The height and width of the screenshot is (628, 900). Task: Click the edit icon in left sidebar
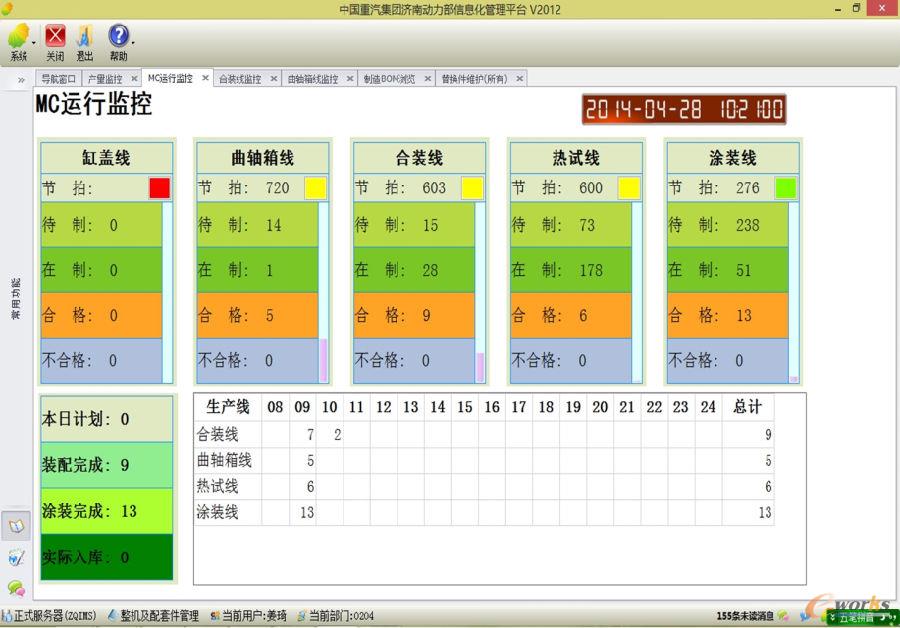(16, 557)
